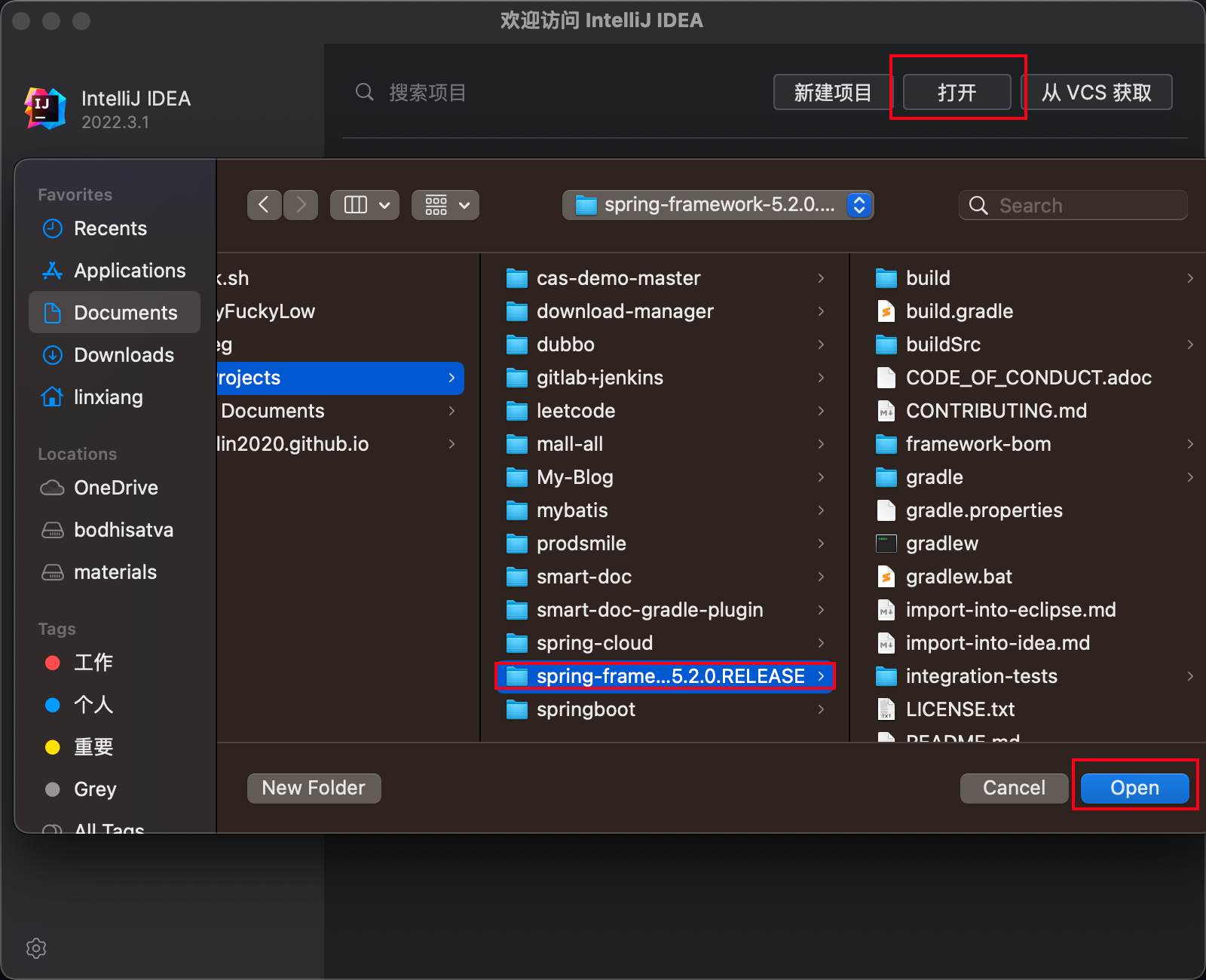Select linxiang home folder in sidebar
Image resolution: width=1206 pixels, height=980 pixels.
click(115, 397)
